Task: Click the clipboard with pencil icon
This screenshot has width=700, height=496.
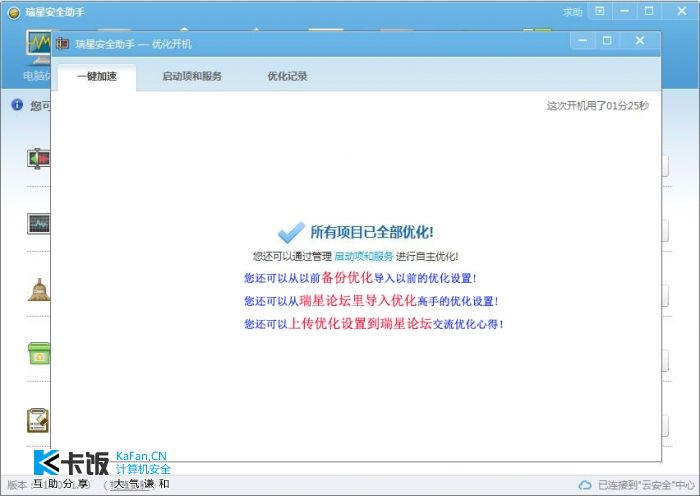Action: (x=38, y=420)
